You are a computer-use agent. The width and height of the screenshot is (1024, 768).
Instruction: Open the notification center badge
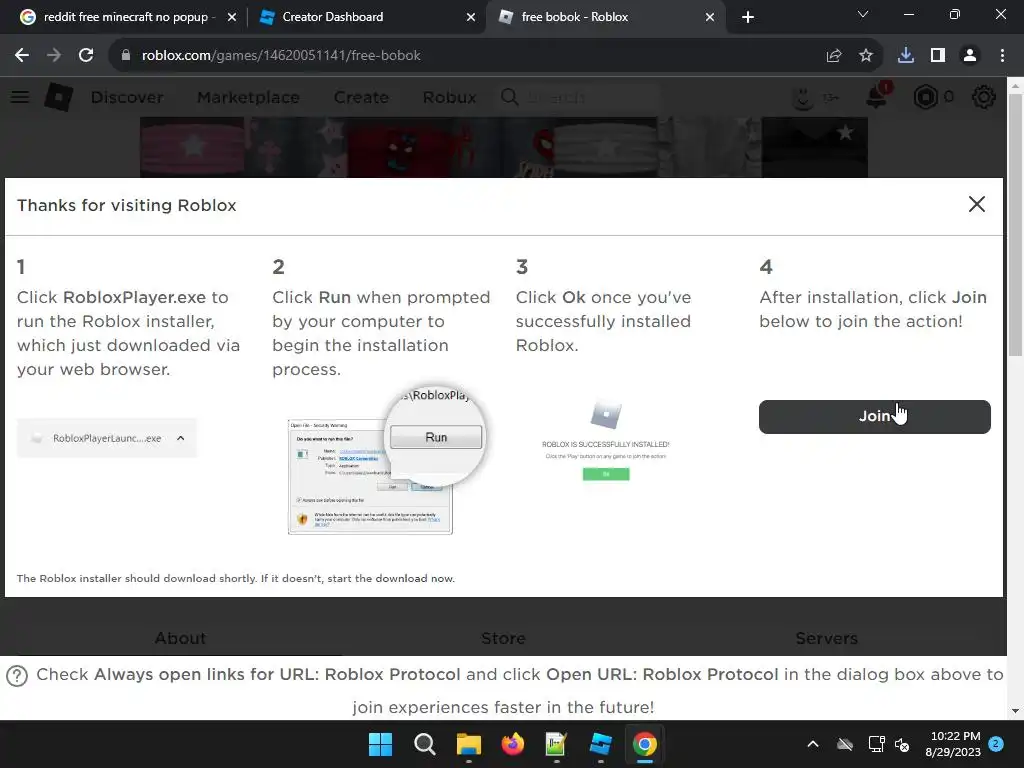click(x=996, y=744)
